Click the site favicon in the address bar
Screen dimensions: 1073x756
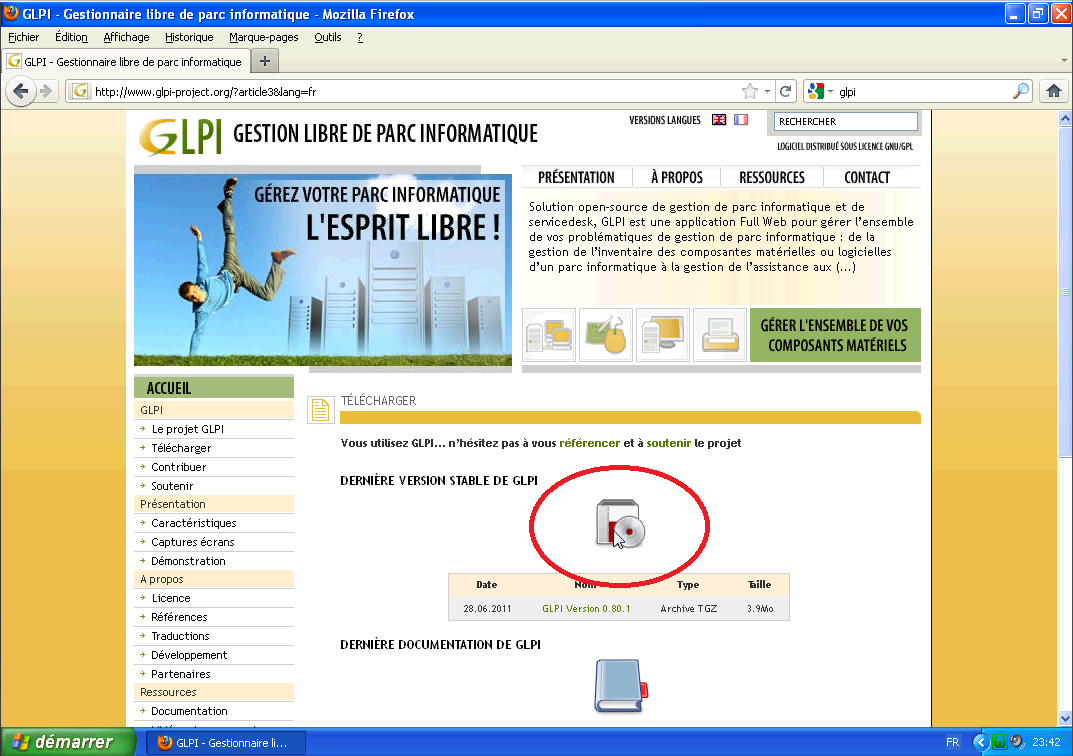pyautogui.click(x=80, y=91)
